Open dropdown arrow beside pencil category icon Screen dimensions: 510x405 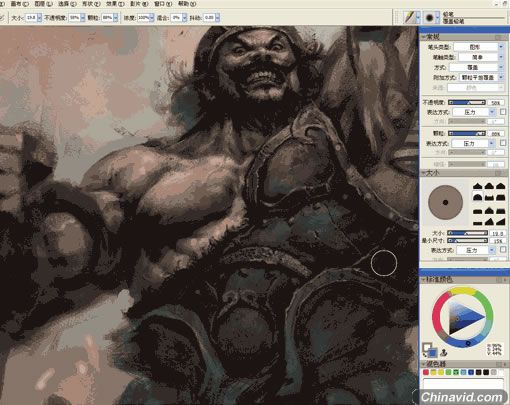(x=418, y=18)
